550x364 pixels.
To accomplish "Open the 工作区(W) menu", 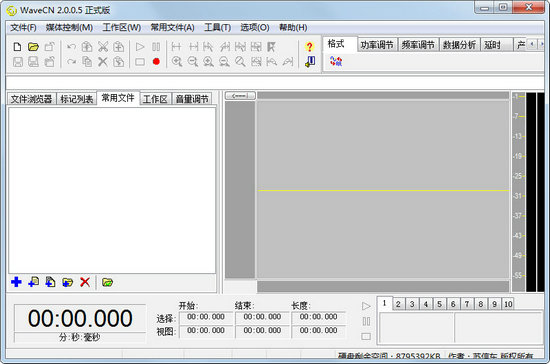I will click(x=121, y=28).
